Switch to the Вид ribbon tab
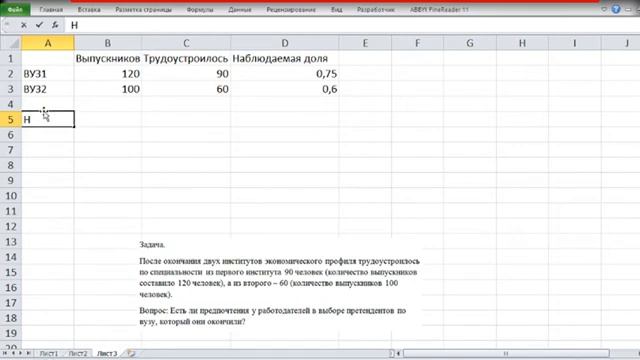 pyautogui.click(x=337, y=9)
